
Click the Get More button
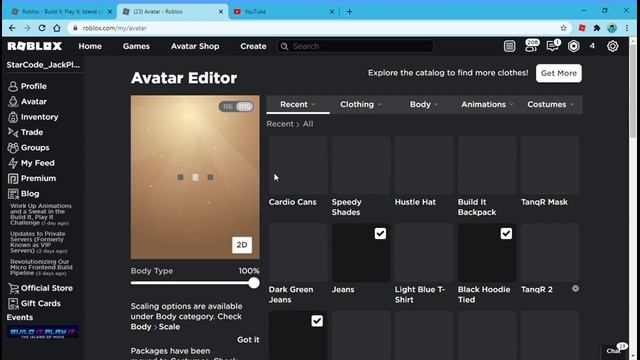(559, 73)
